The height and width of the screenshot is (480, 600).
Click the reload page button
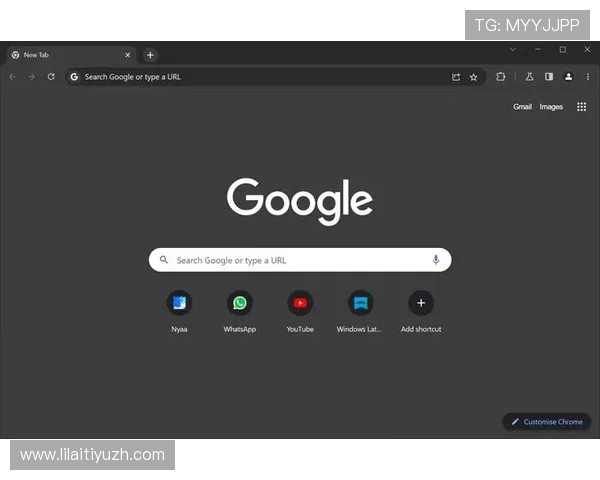tap(51, 77)
